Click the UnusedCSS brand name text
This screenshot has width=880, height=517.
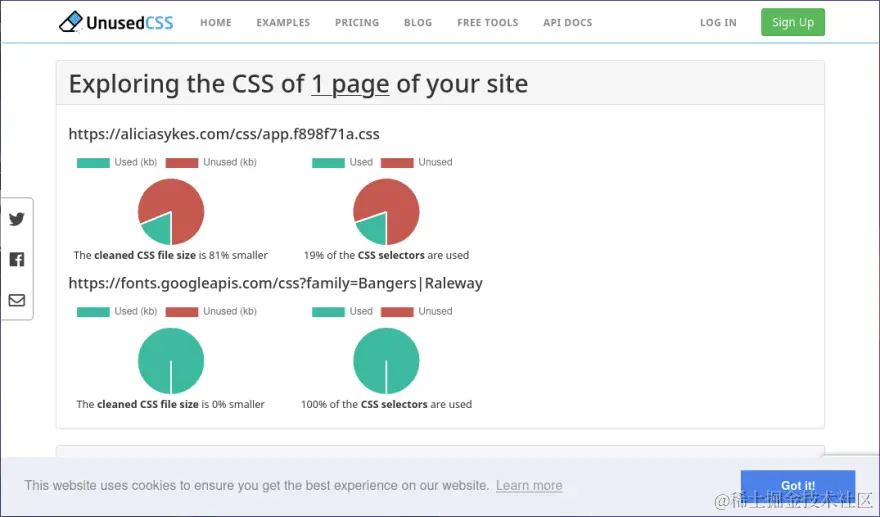click(x=130, y=22)
